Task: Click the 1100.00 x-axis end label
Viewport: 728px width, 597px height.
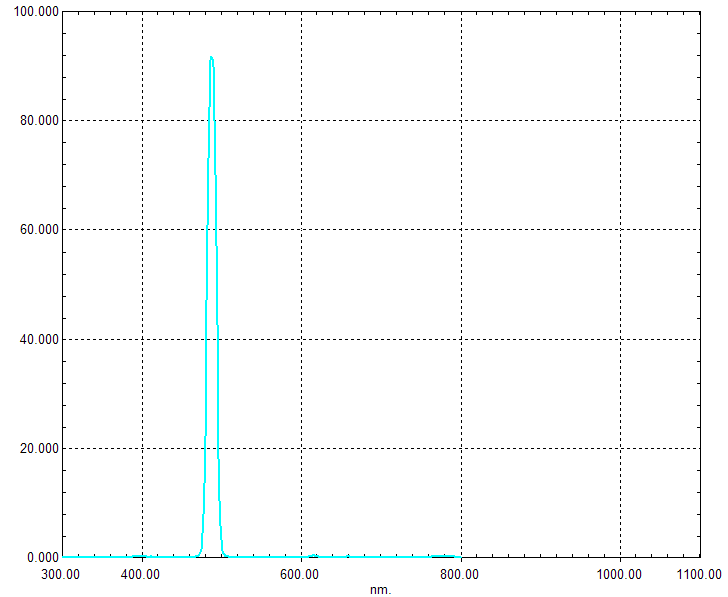Action: click(698, 574)
